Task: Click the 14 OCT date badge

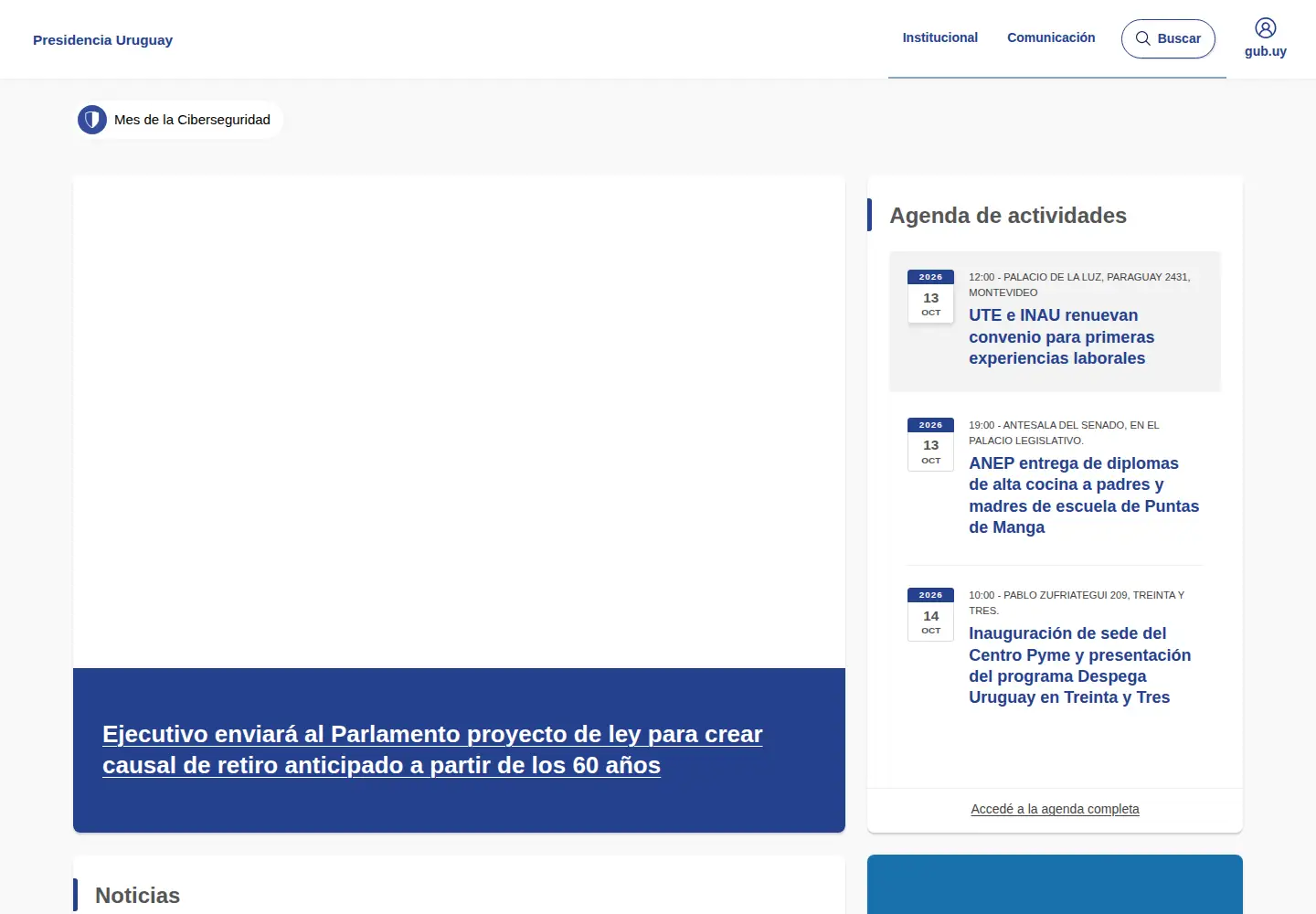Action: [x=930, y=614]
